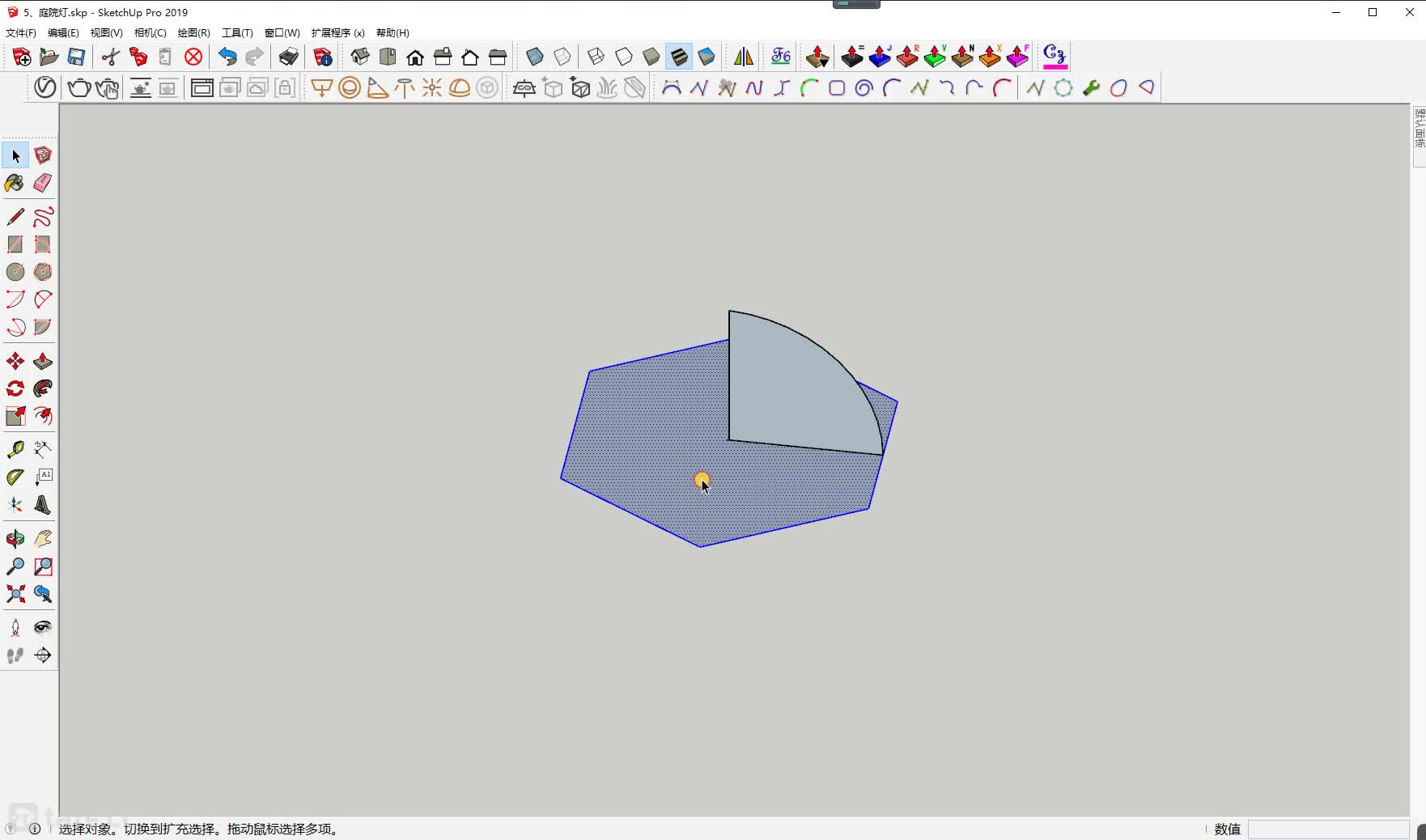
Task: Start V-Ray render teapot icon
Action: click(79, 87)
